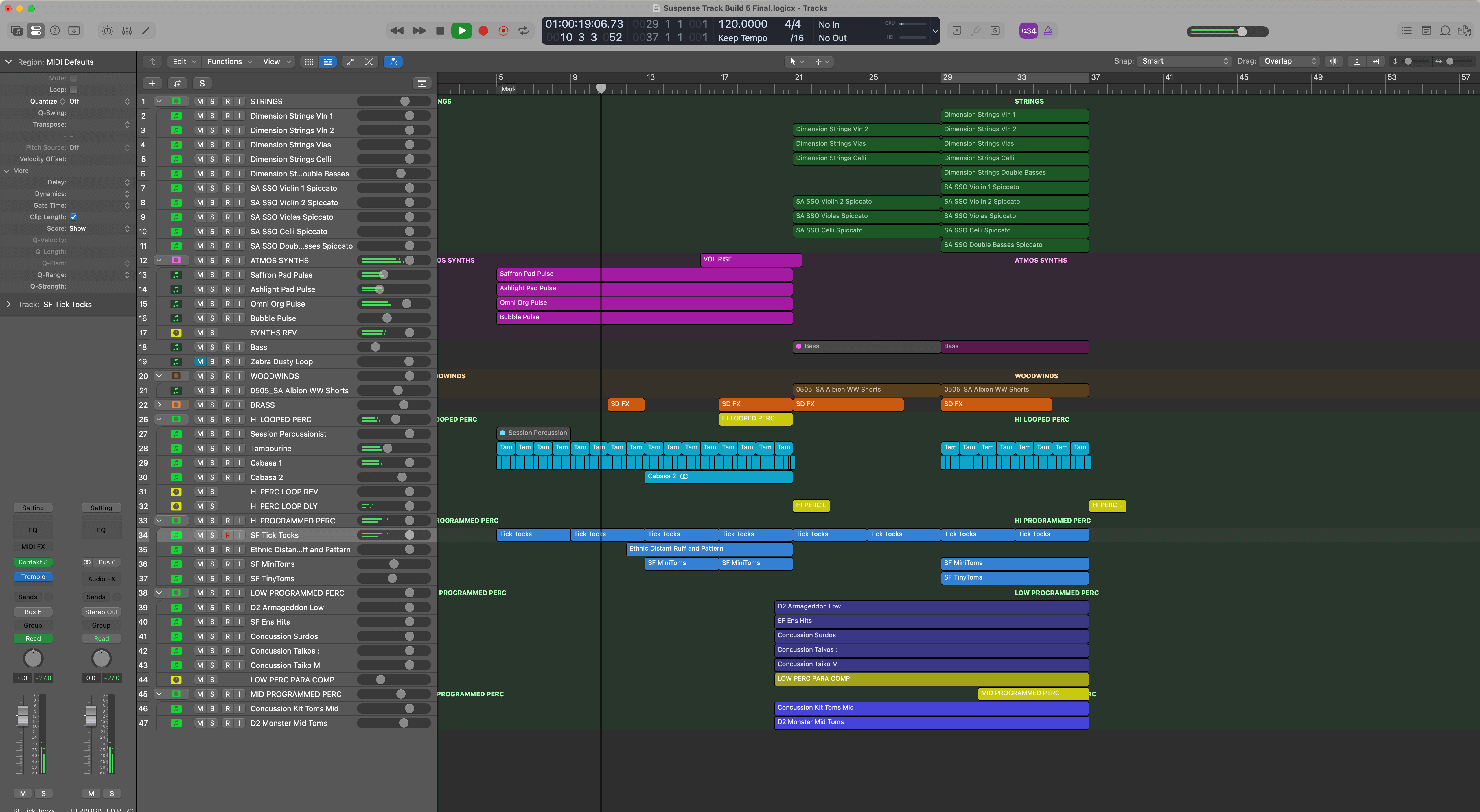Toggle input monitoring on Cabasa 1

[x=240, y=463]
